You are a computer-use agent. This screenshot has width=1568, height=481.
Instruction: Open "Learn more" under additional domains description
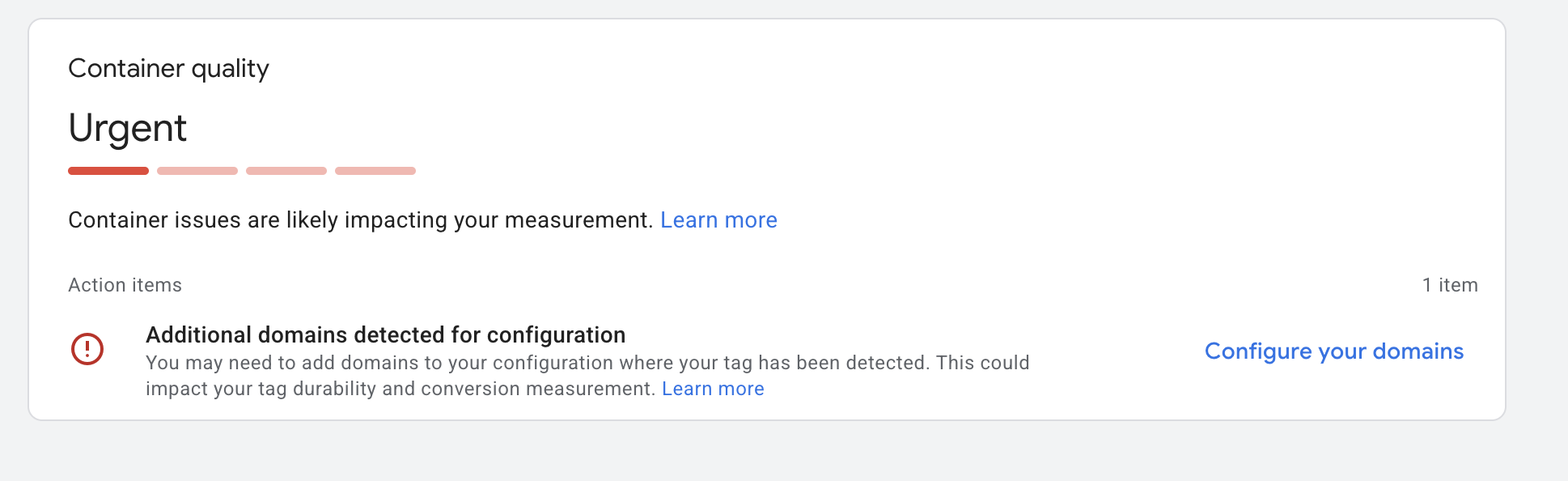[x=713, y=389]
